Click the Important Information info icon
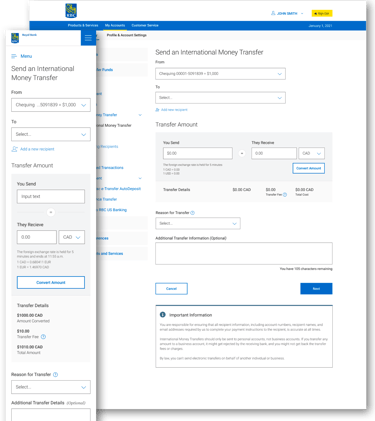 tap(163, 315)
